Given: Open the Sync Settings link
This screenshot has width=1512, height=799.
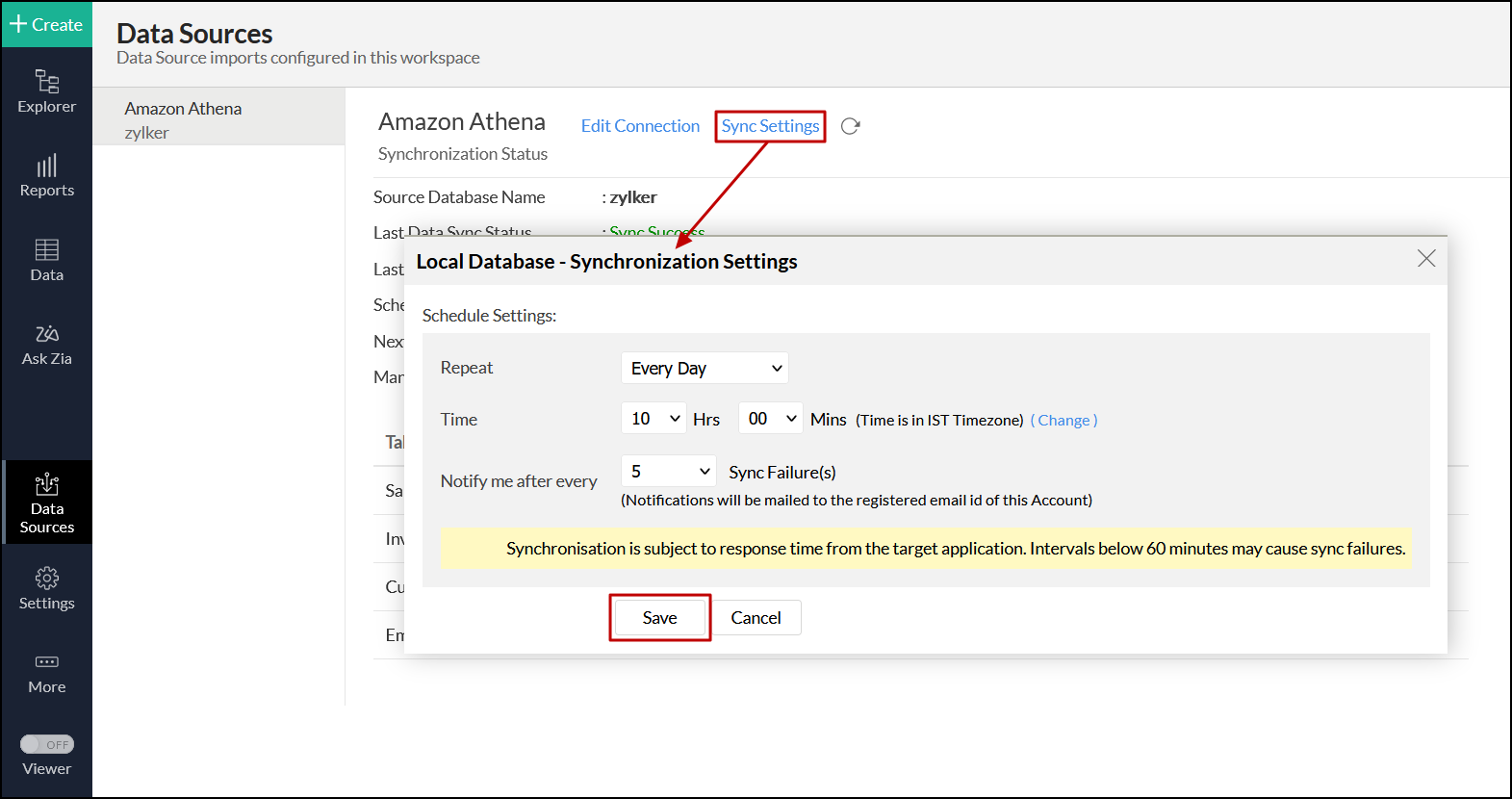Looking at the screenshot, I should tap(770, 126).
